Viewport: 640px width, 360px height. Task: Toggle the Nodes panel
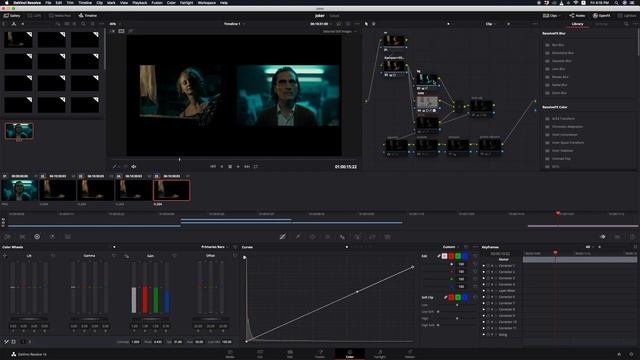coord(577,16)
